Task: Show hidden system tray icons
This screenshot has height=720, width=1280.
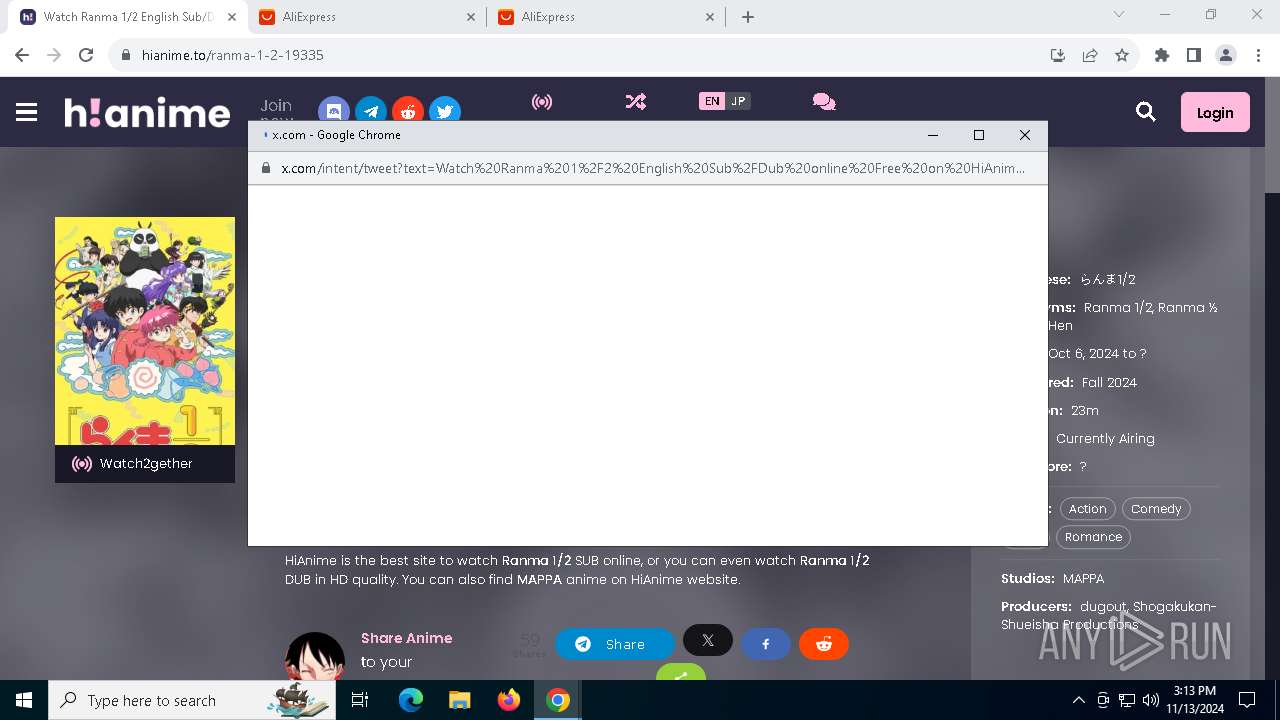Action: click(x=1078, y=700)
